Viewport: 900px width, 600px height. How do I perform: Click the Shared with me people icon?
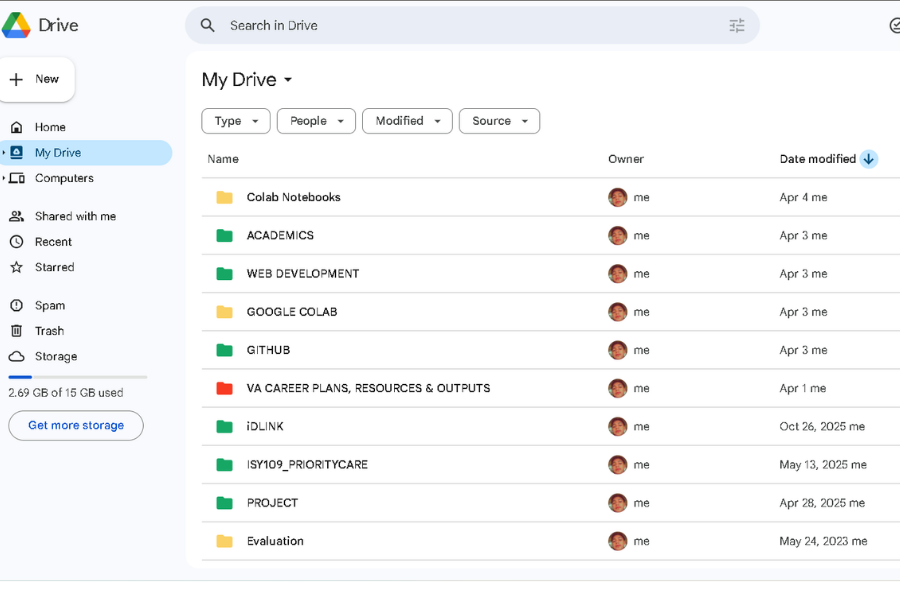point(17,216)
